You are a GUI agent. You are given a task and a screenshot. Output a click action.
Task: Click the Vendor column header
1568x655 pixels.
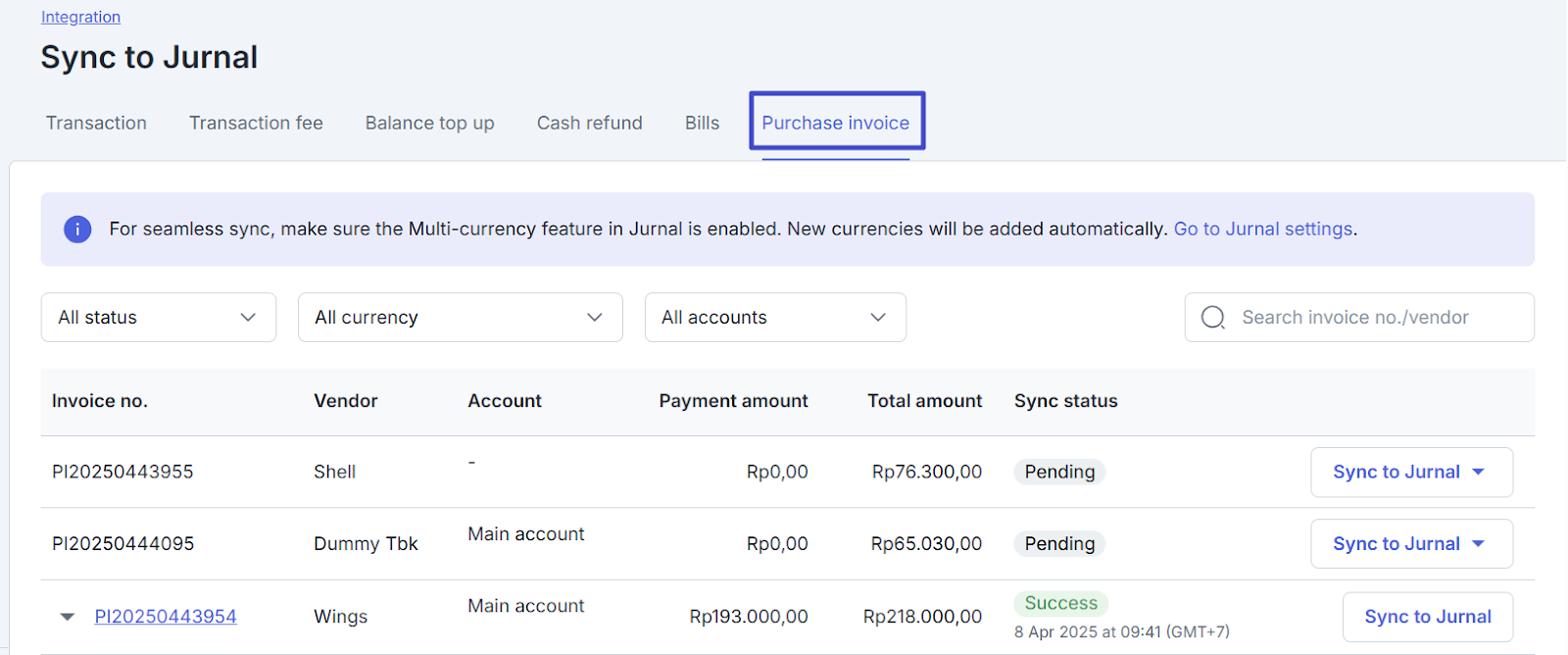(x=346, y=401)
